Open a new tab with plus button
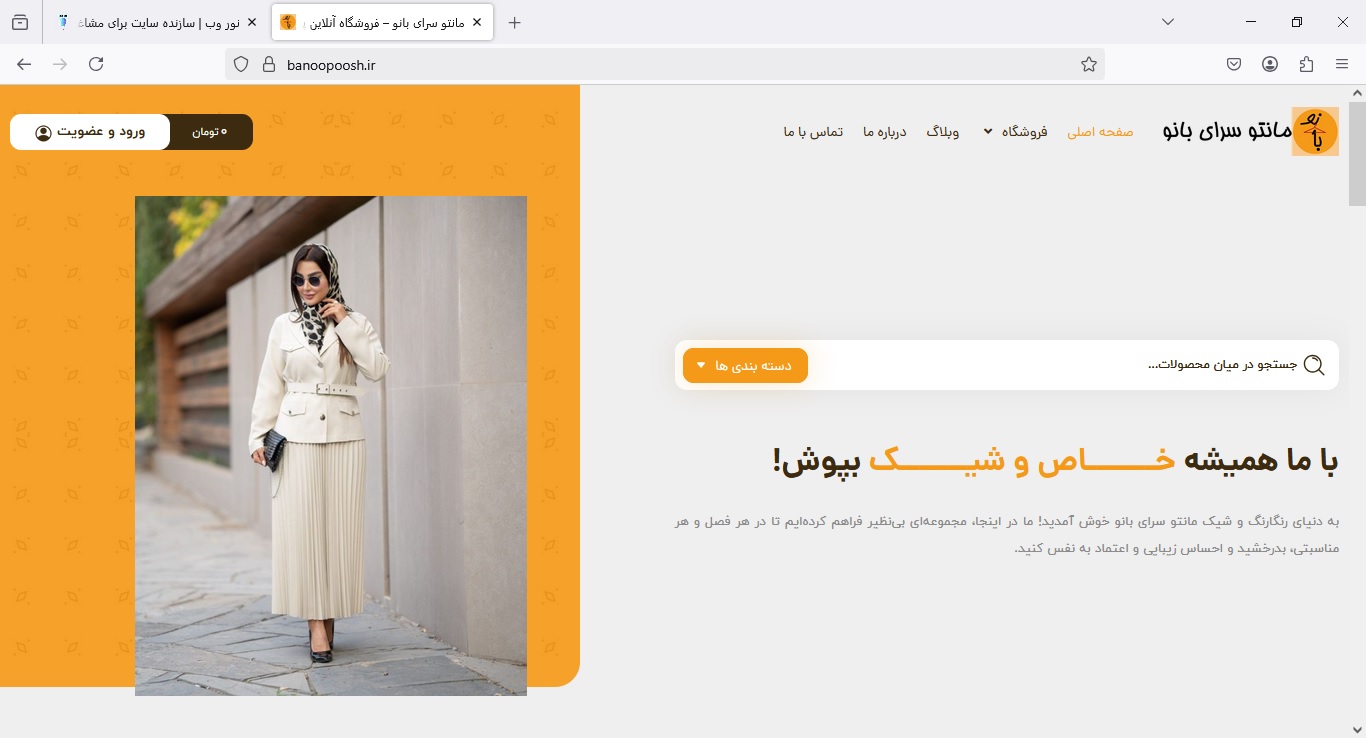1366x738 pixels. tap(515, 22)
